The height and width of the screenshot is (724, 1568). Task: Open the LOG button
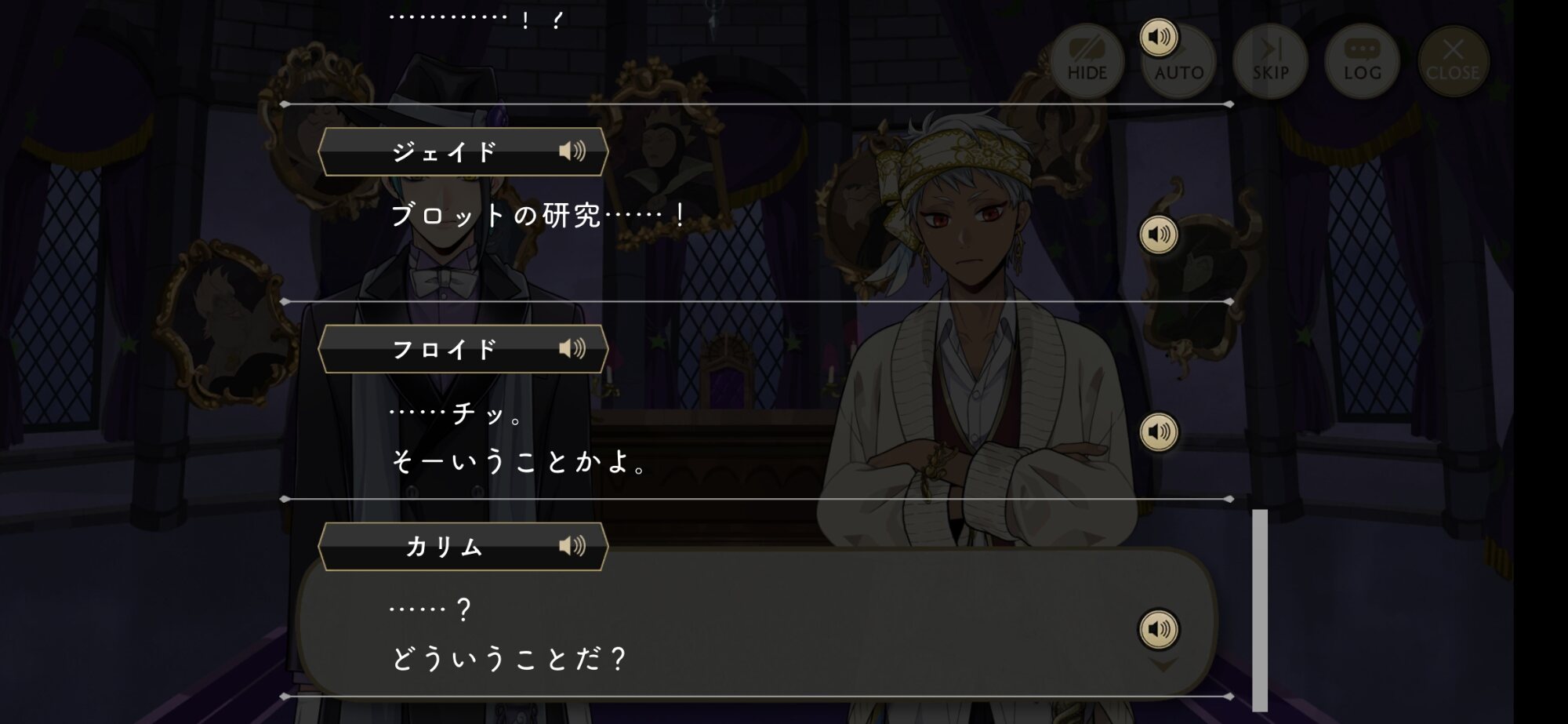pyautogui.click(x=1363, y=61)
